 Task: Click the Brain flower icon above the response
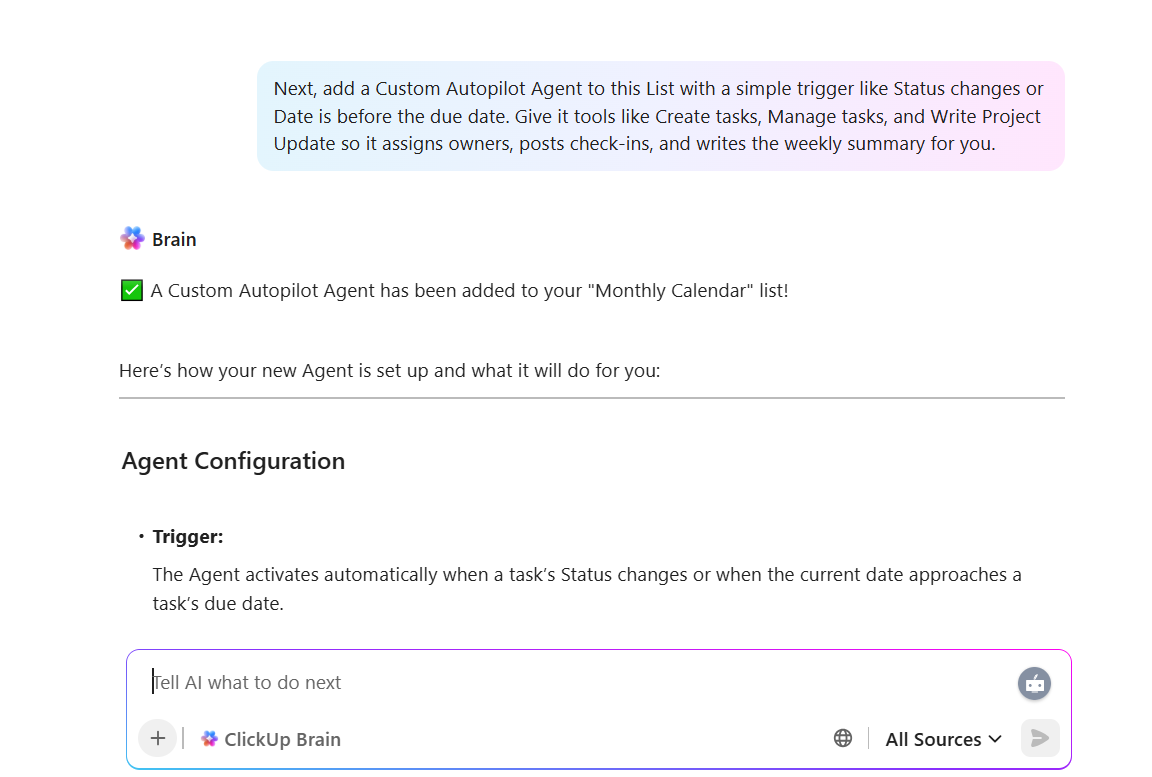click(x=132, y=237)
